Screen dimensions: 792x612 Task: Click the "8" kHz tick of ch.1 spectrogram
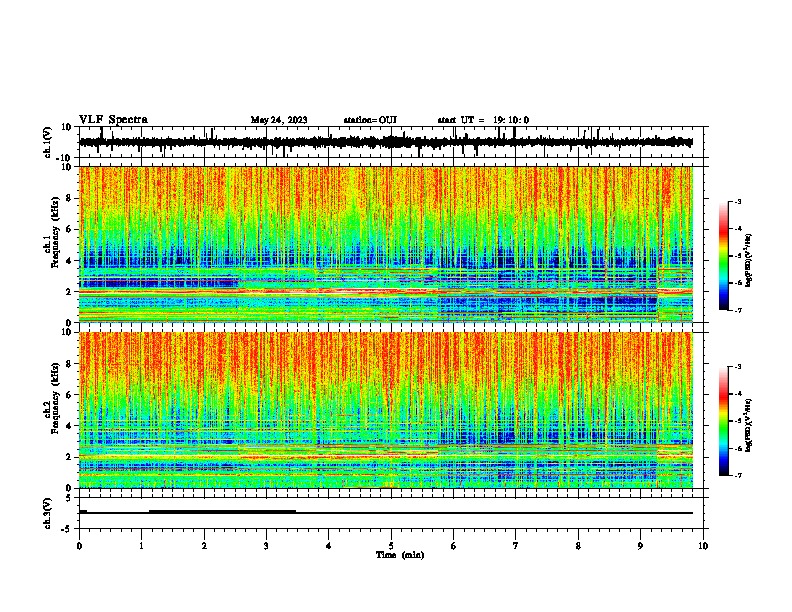(x=69, y=198)
